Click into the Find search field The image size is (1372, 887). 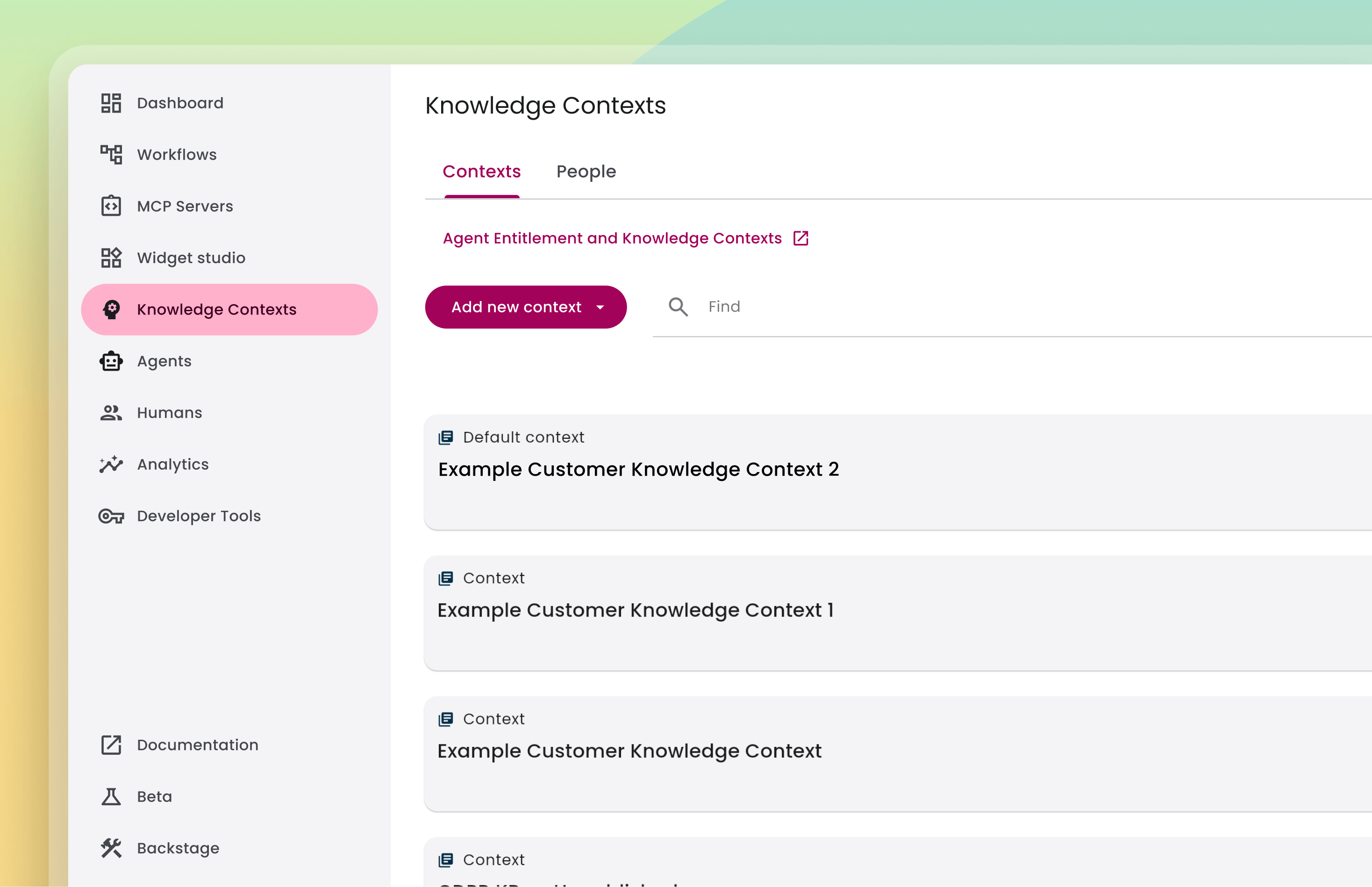[979, 307]
